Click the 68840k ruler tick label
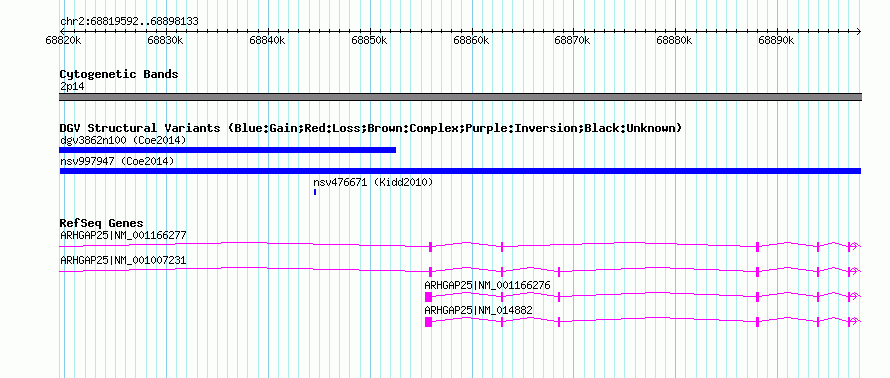Screen dimensions: 890x378 click(x=267, y=41)
